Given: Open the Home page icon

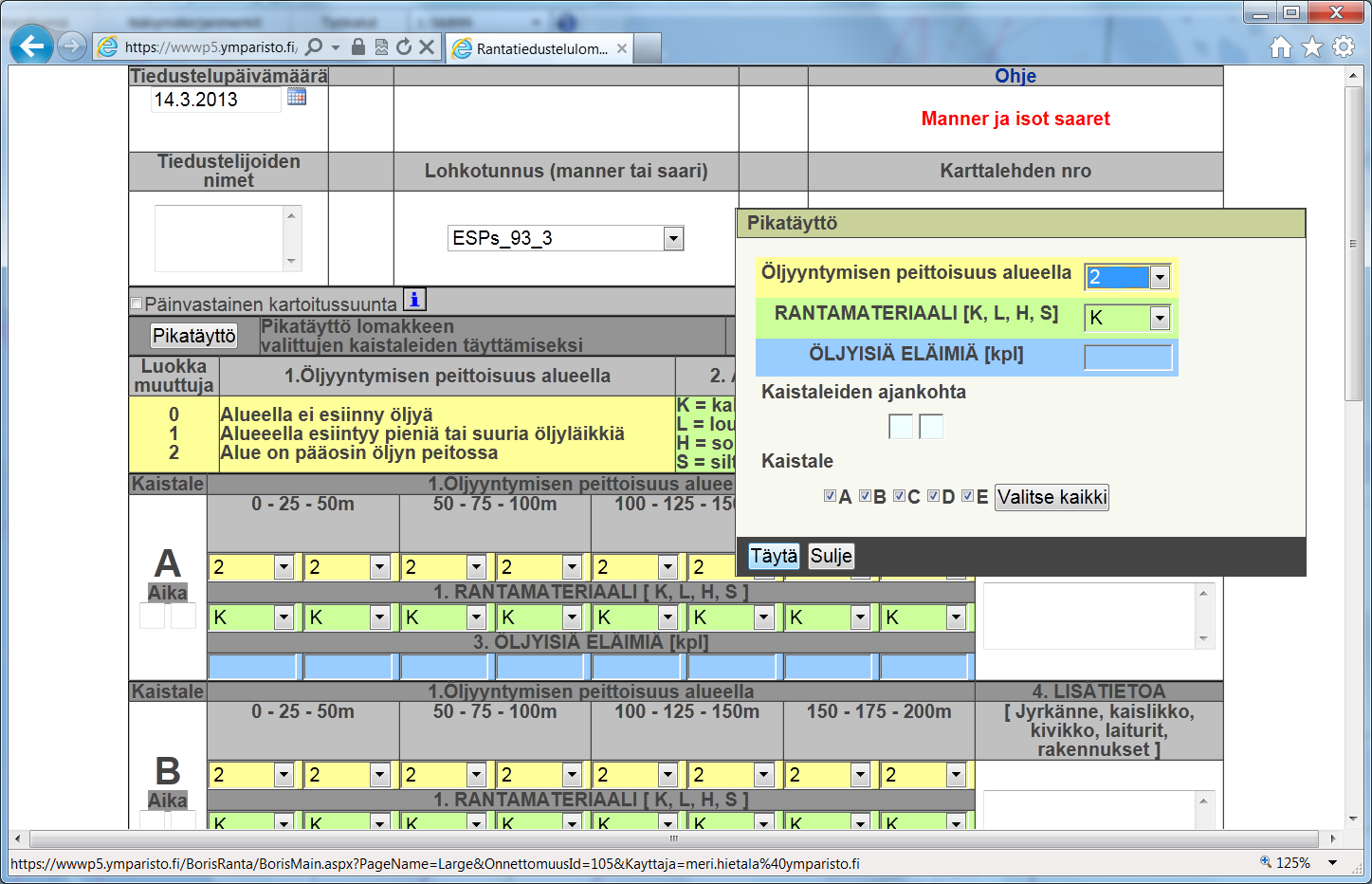Looking at the screenshot, I should [1281, 46].
